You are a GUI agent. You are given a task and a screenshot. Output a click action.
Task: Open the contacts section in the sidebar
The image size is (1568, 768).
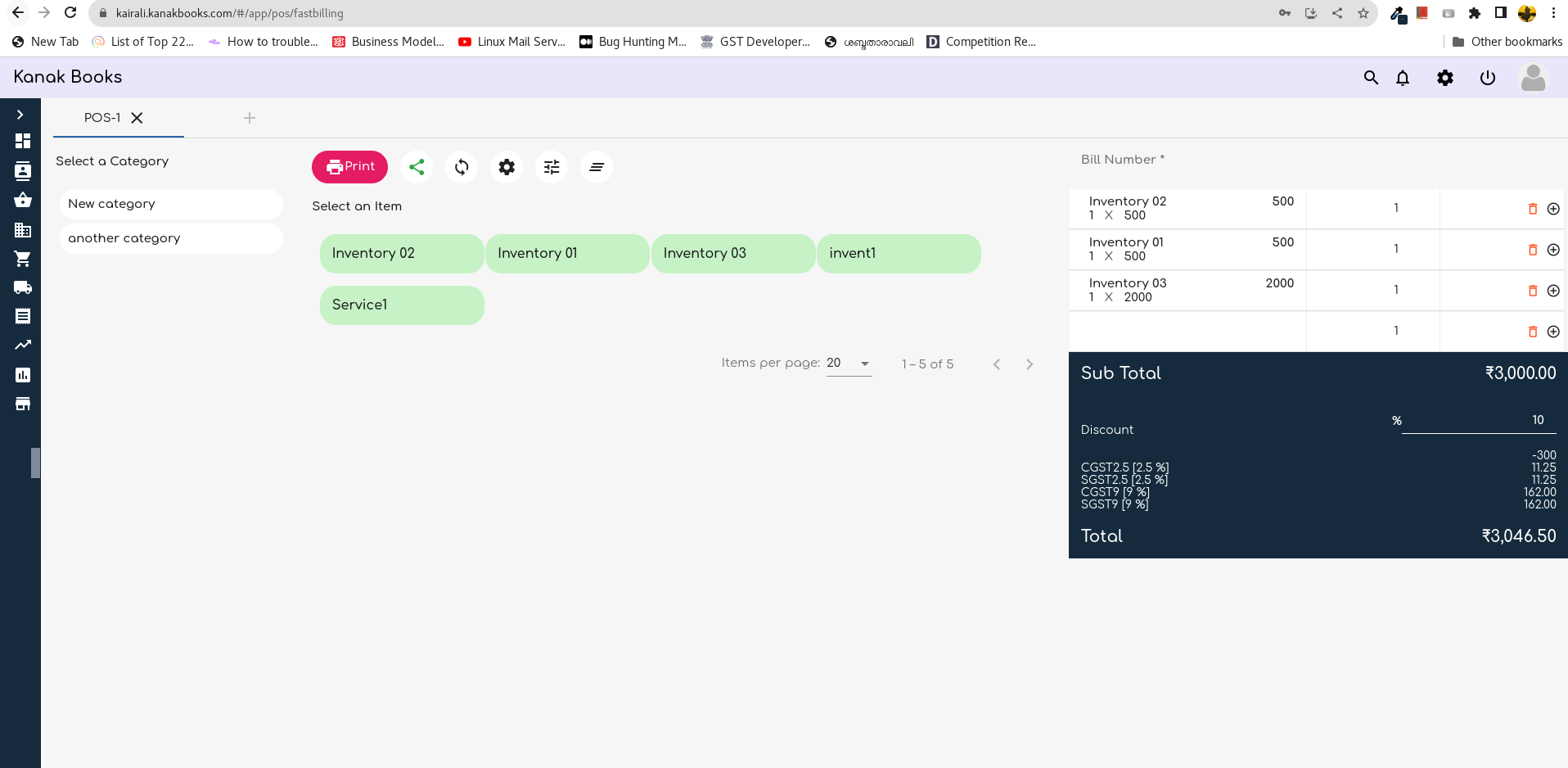[21, 172]
